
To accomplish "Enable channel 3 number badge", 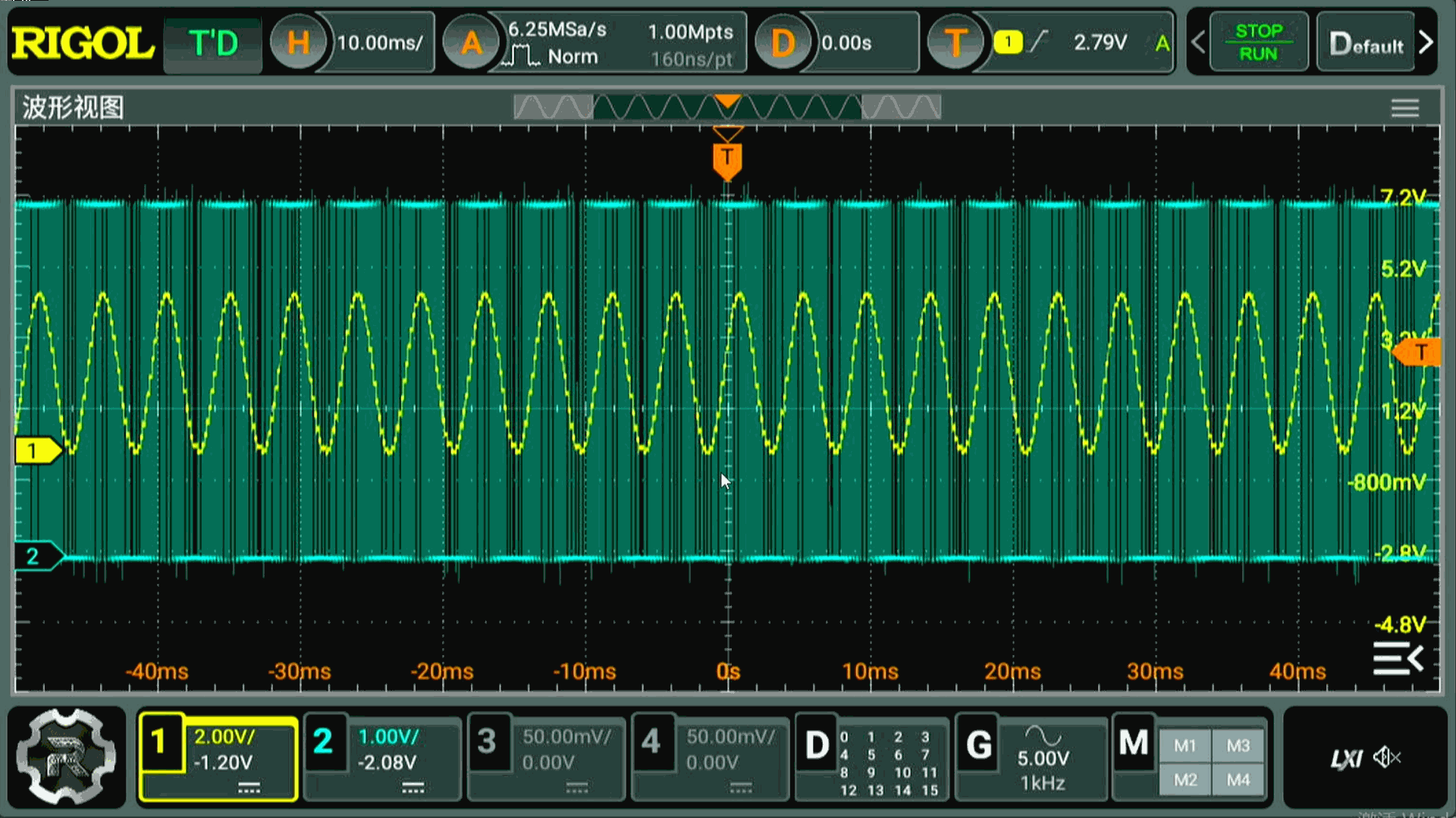I will 488,741.
